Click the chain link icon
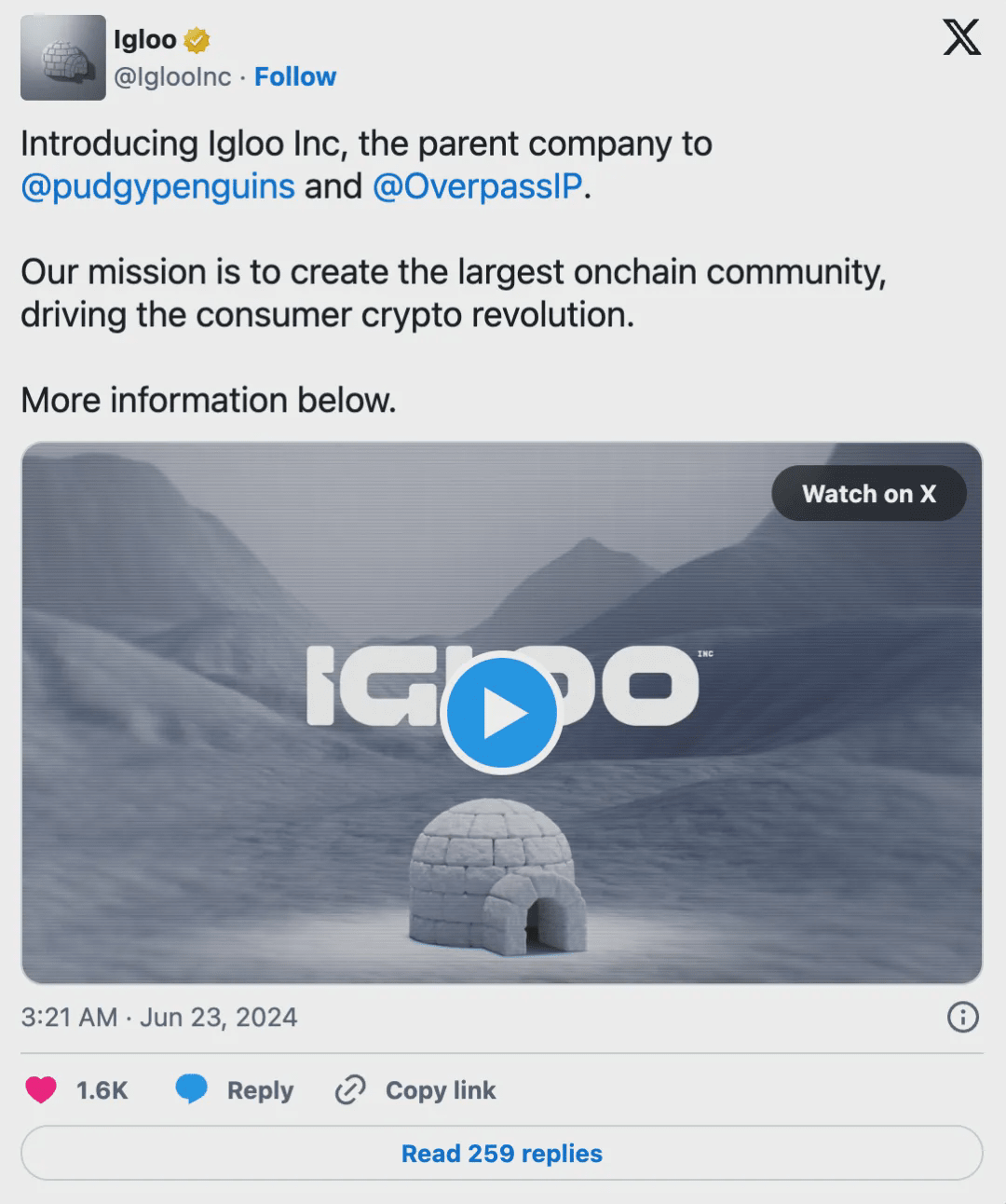The width and height of the screenshot is (1006, 1204). coord(350,1089)
